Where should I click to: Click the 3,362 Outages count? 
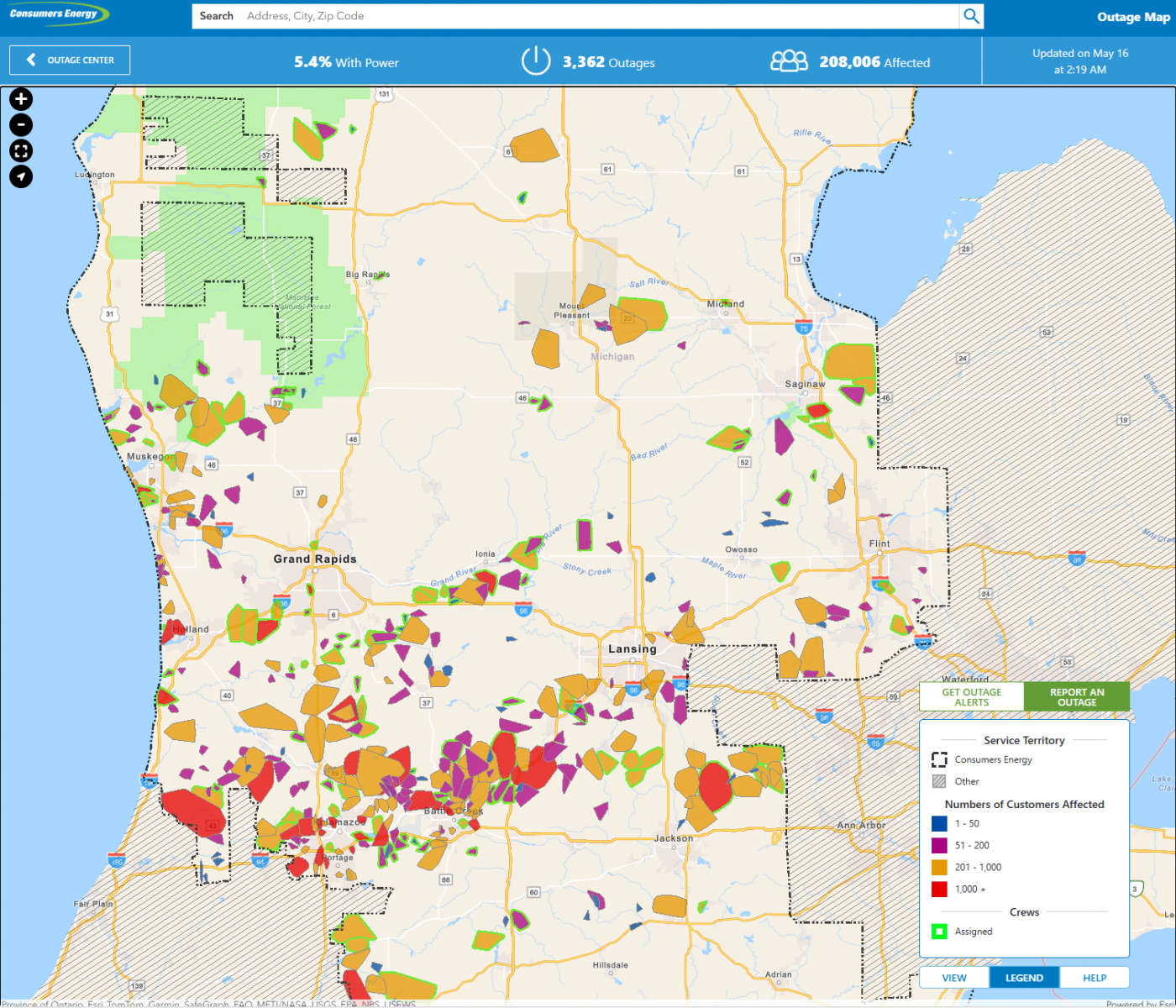pos(609,62)
